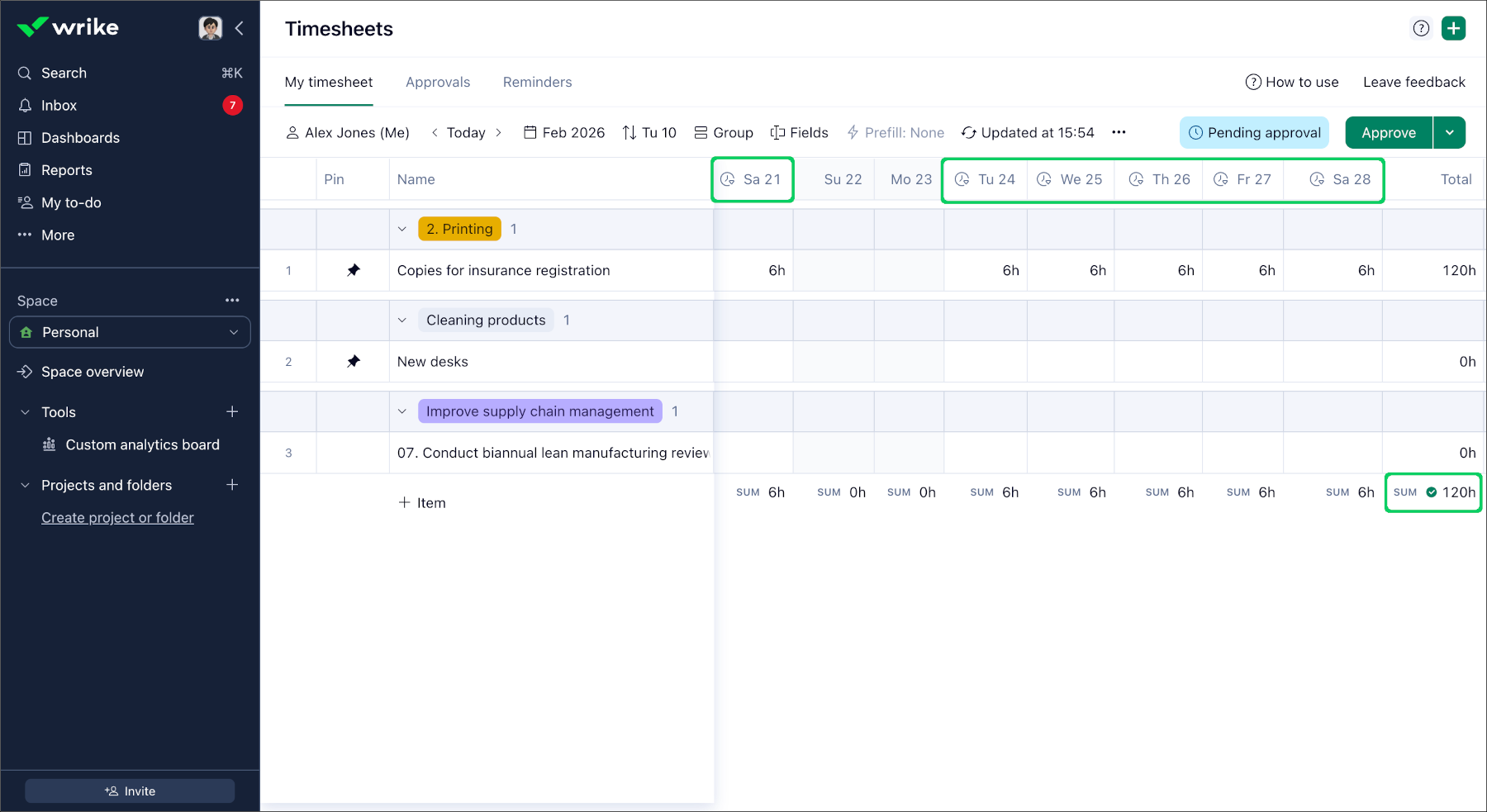Unpin Copies for insurance registration task
The width and height of the screenshot is (1487, 812).
pyautogui.click(x=354, y=270)
